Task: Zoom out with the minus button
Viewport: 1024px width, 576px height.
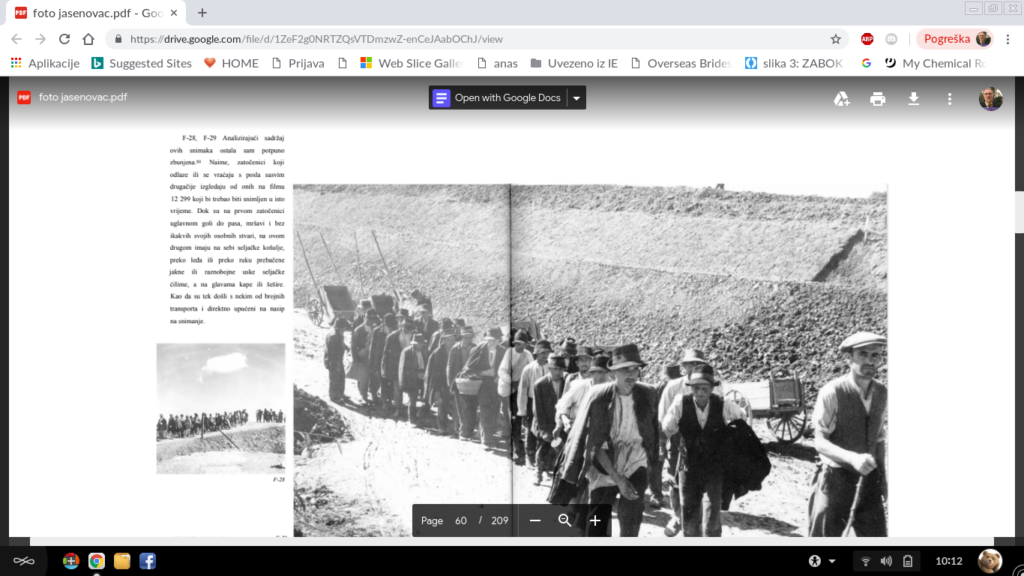Action: 535,520
